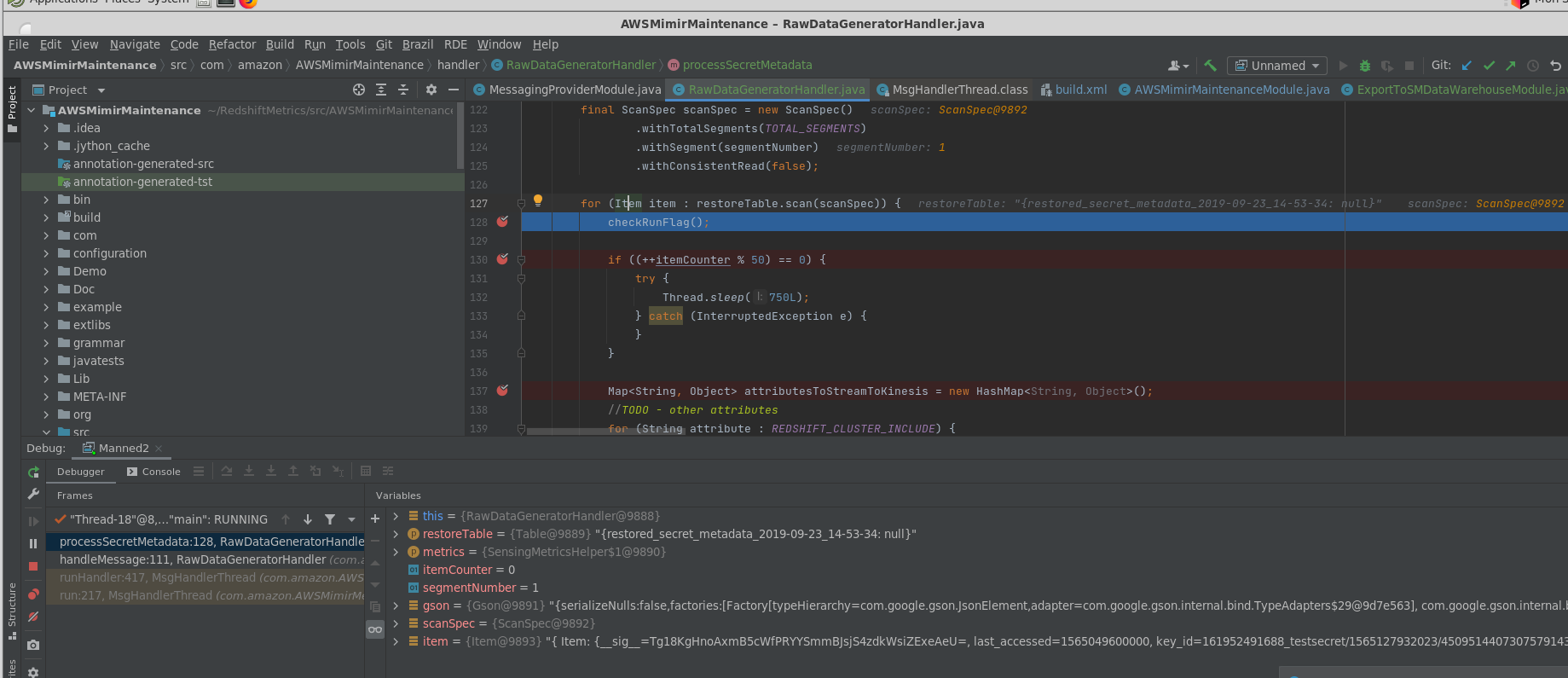1568x678 pixels.
Task: Select the META-INF folder
Action: (x=100, y=397)
